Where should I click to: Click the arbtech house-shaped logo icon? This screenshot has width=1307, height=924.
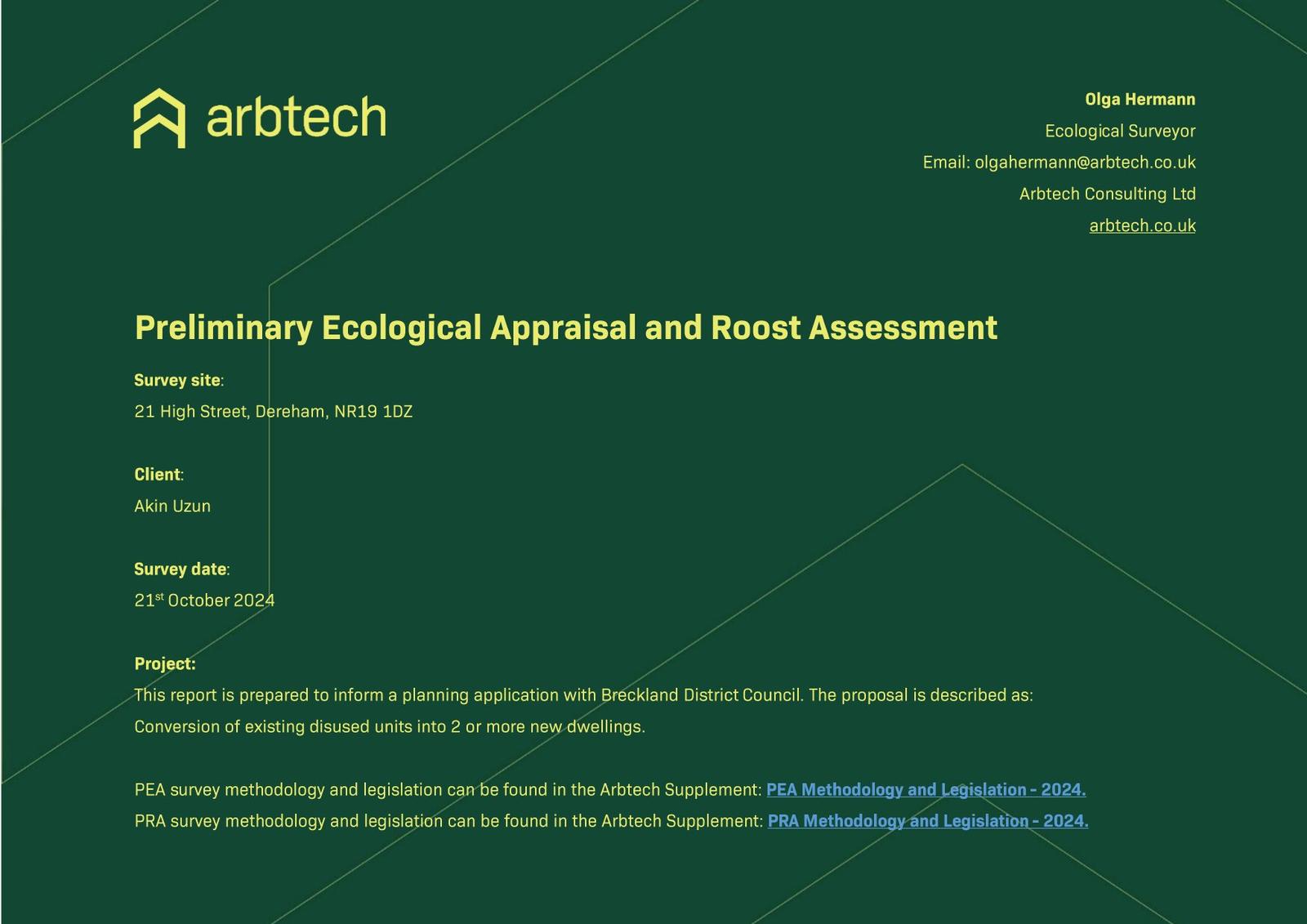tap(159, 118)
